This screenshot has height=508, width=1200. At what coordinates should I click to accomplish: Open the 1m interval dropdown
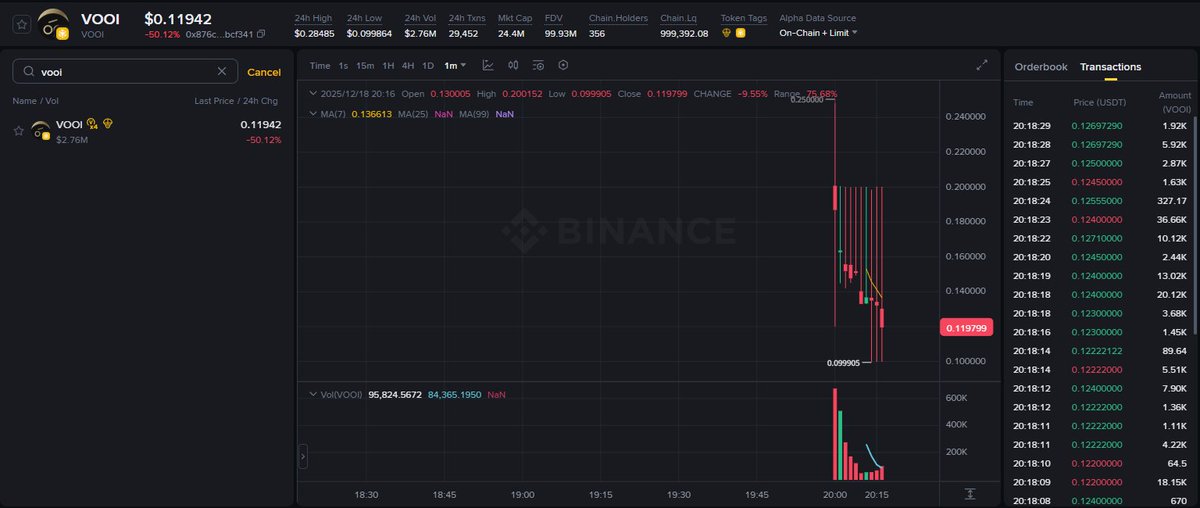pyautogui.click(x=455, y=66)
